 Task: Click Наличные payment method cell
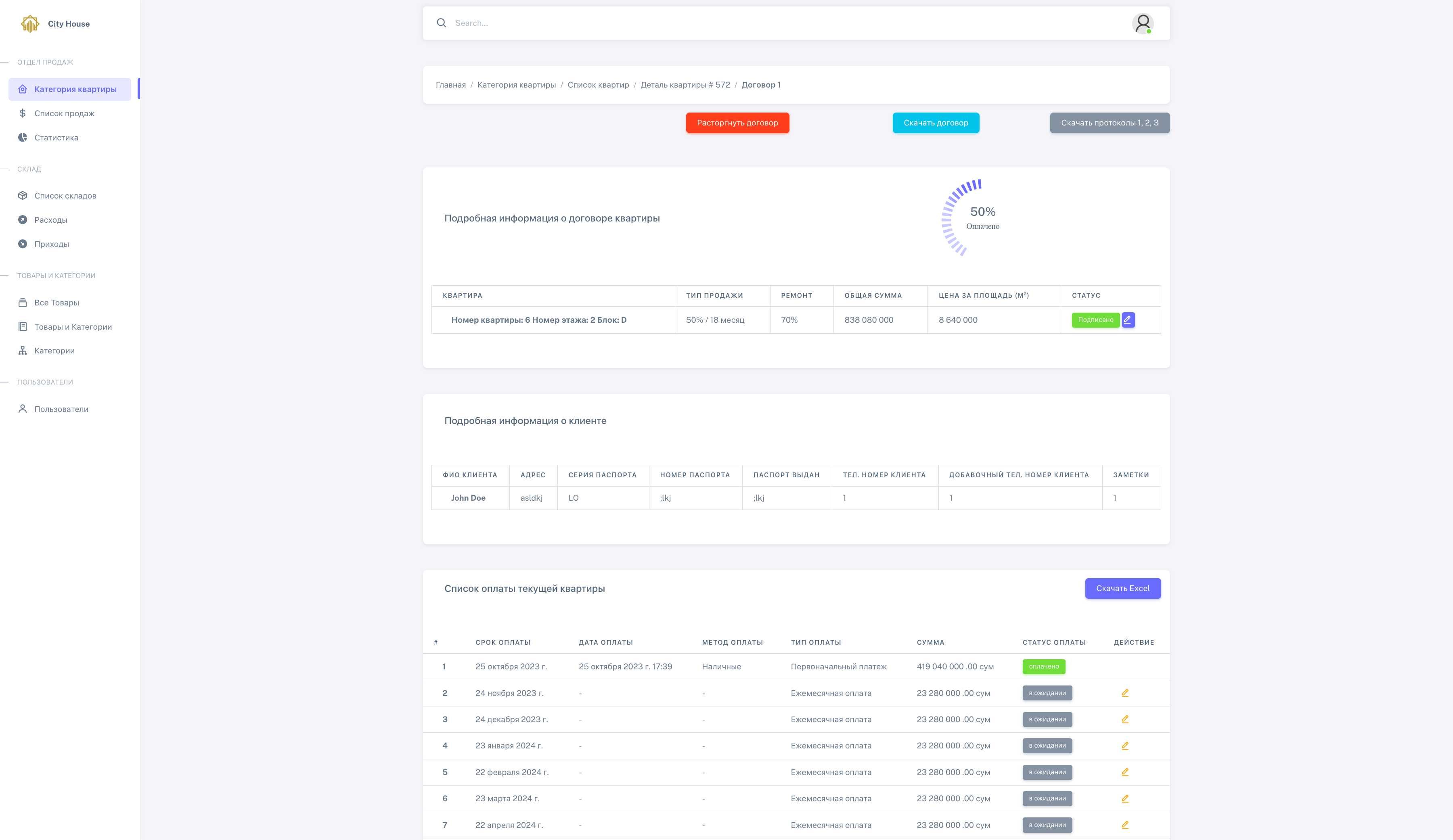(721, 667)
